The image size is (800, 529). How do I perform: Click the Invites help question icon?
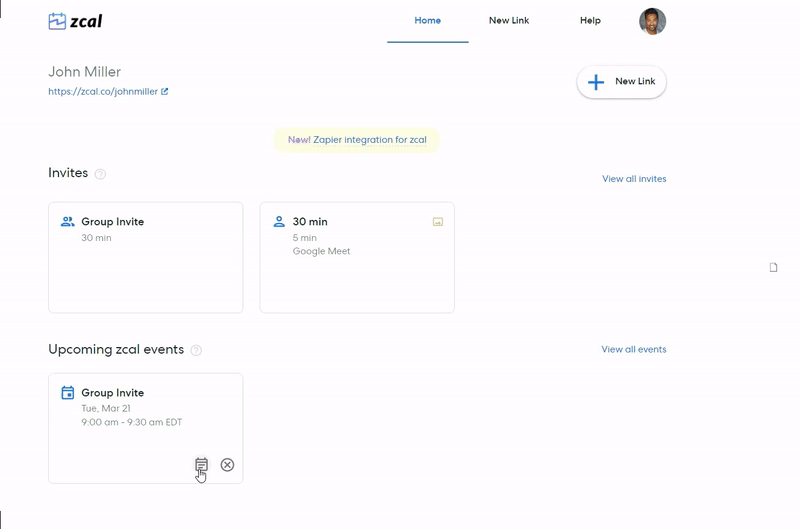tap(101, 174)
